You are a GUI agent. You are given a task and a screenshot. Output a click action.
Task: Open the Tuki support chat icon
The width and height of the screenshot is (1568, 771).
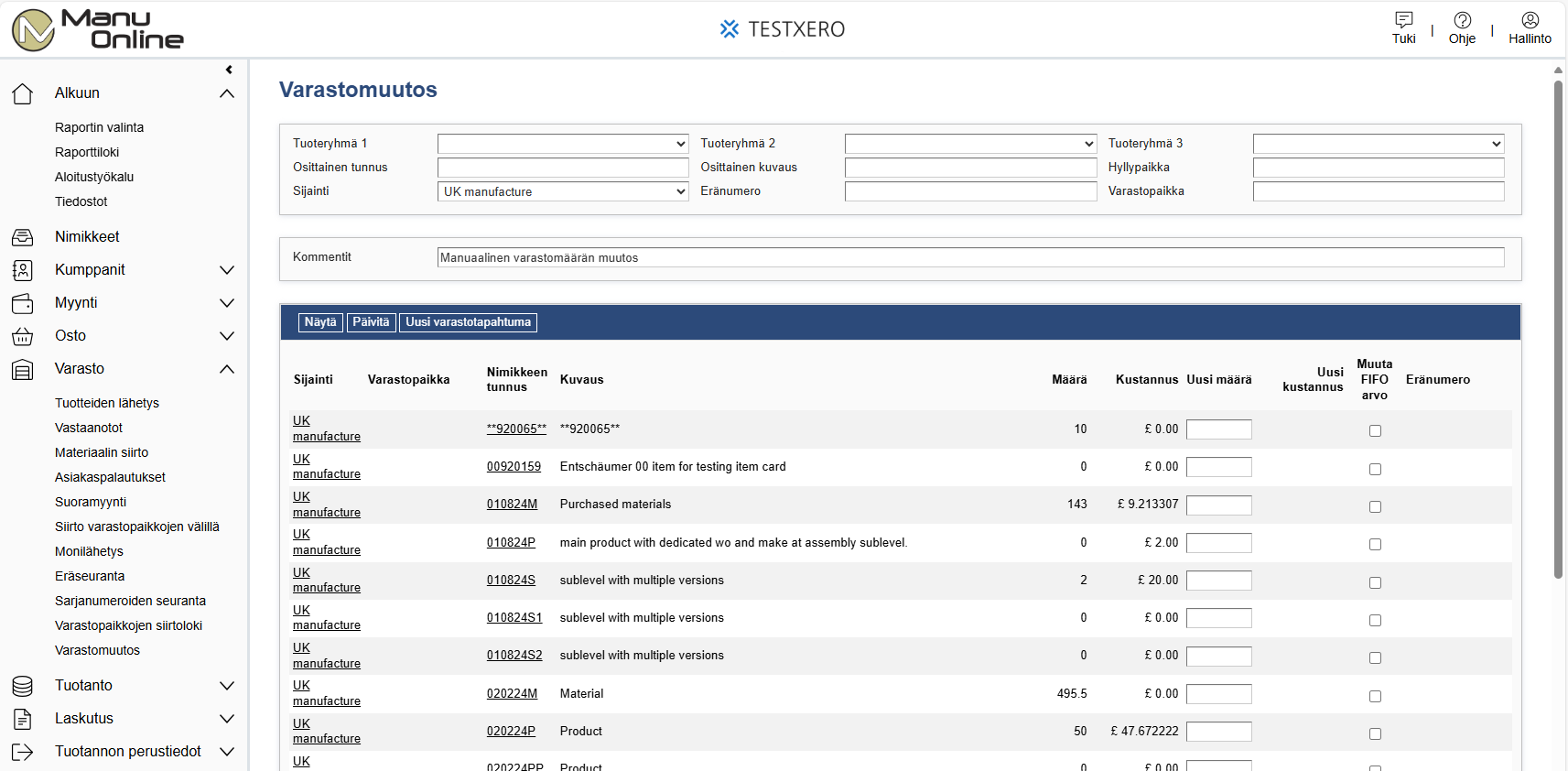(1403, 19)
